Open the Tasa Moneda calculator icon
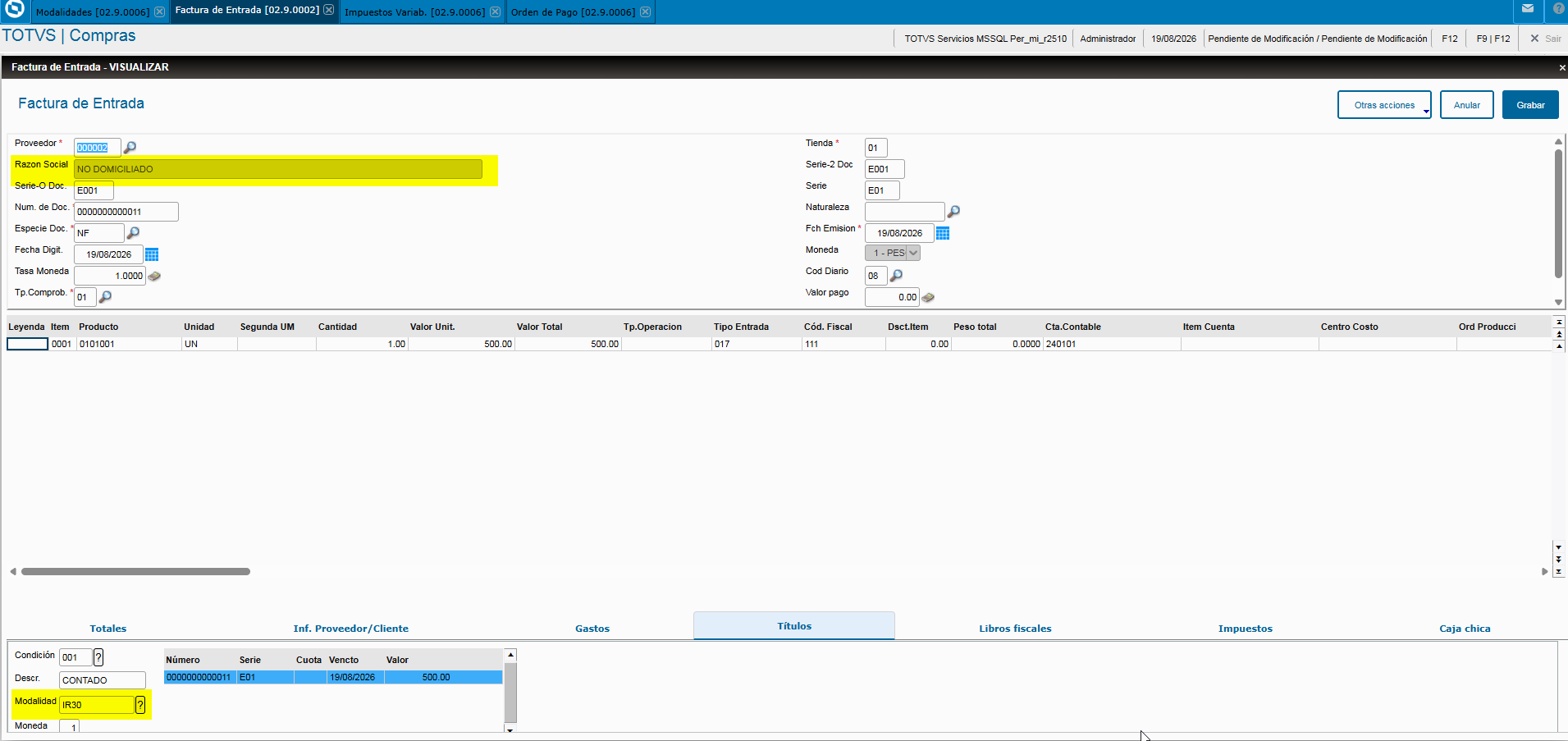Viewport: 1568px width, 741px height. click(x=154, y=277)
